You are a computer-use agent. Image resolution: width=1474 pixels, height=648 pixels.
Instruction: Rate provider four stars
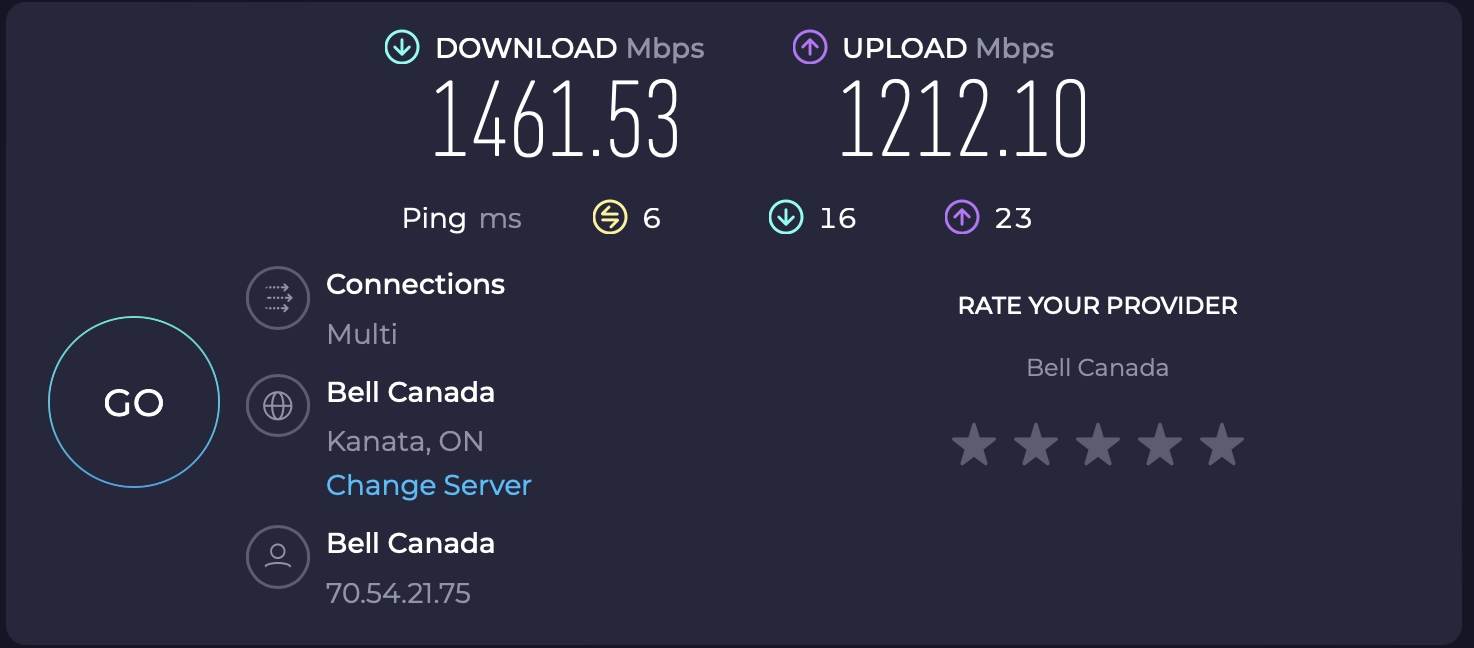1159,444
